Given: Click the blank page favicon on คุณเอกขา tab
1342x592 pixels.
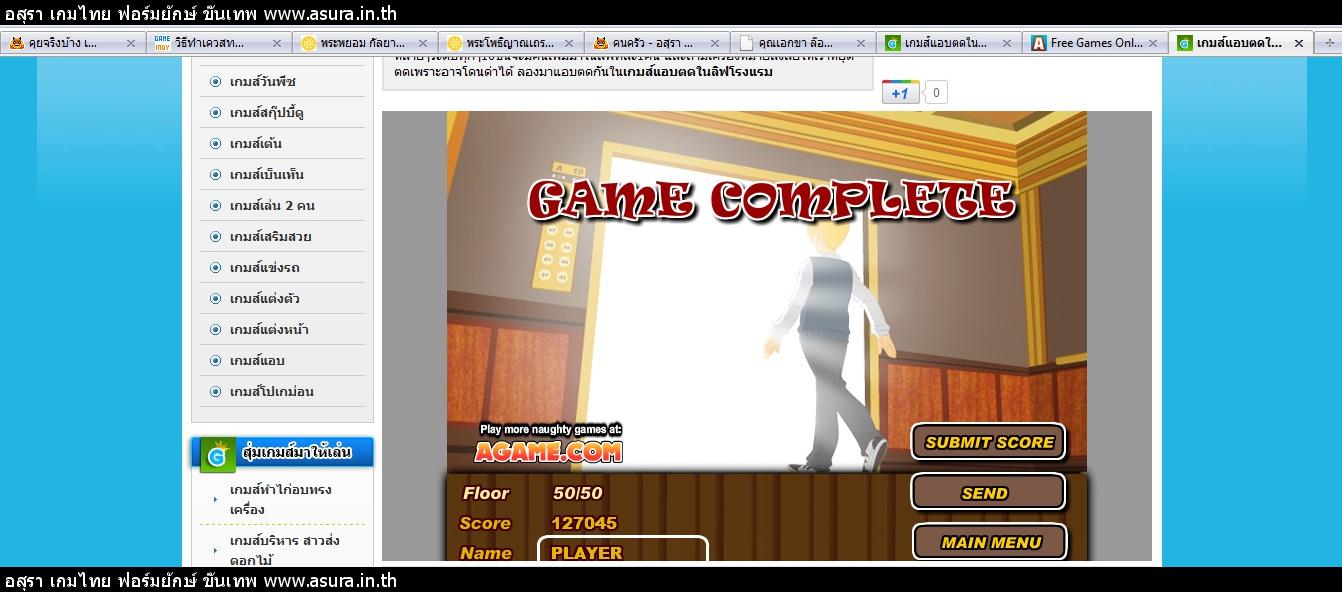Looking at the screenshot, I should coord(746,43).
